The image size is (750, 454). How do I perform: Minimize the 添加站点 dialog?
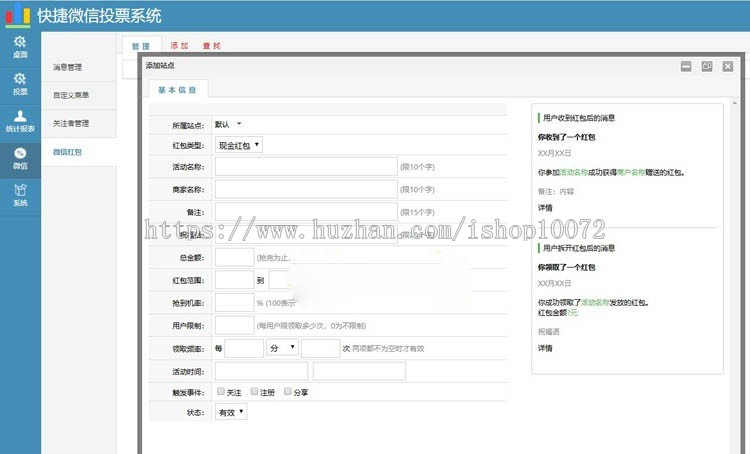coord(686,66)
